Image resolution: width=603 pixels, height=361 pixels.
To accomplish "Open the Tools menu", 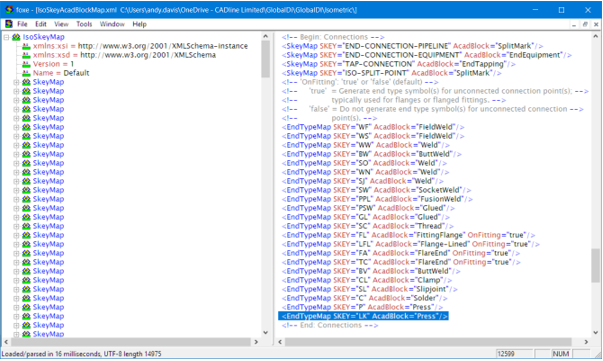I will (x=84, y=24).
